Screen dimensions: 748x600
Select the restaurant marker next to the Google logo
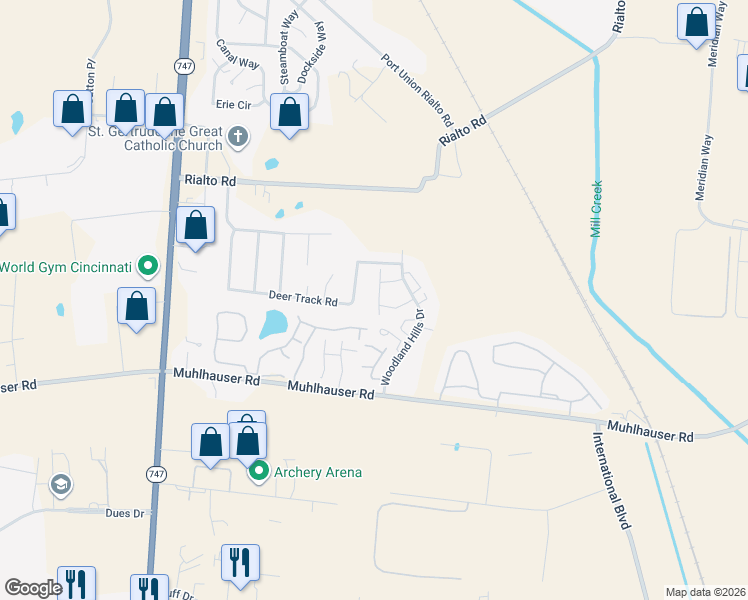(x=76, y=583)
